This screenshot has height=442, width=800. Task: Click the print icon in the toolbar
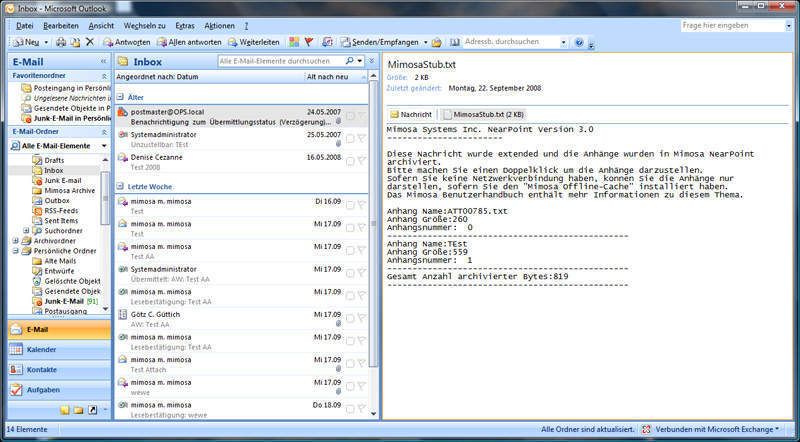pyautogui.click(x=61, y=42)
